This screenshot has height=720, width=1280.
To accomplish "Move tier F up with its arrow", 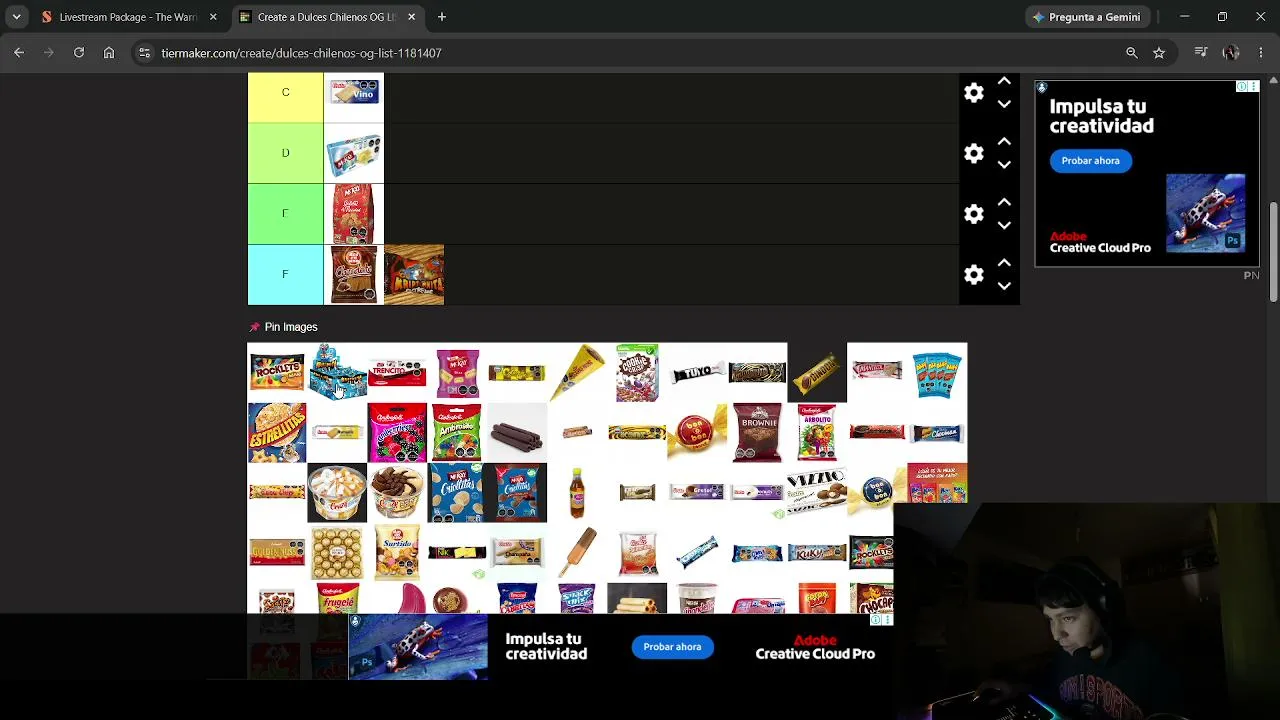I will tap(1004, 263).
